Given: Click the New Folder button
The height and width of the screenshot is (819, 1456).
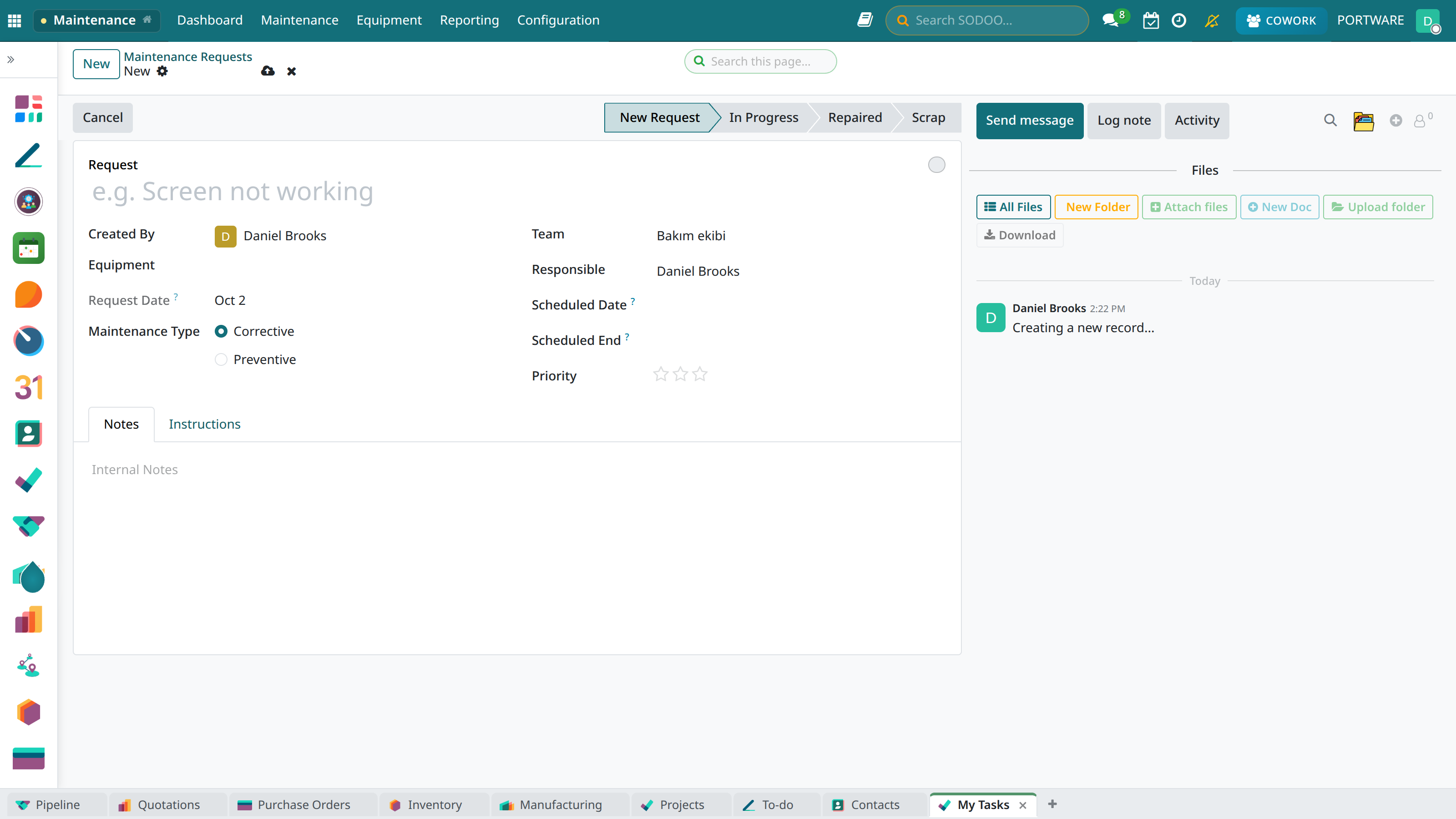Looking at the screenshot, I should pyautogui.click(x=1096, y=207).
